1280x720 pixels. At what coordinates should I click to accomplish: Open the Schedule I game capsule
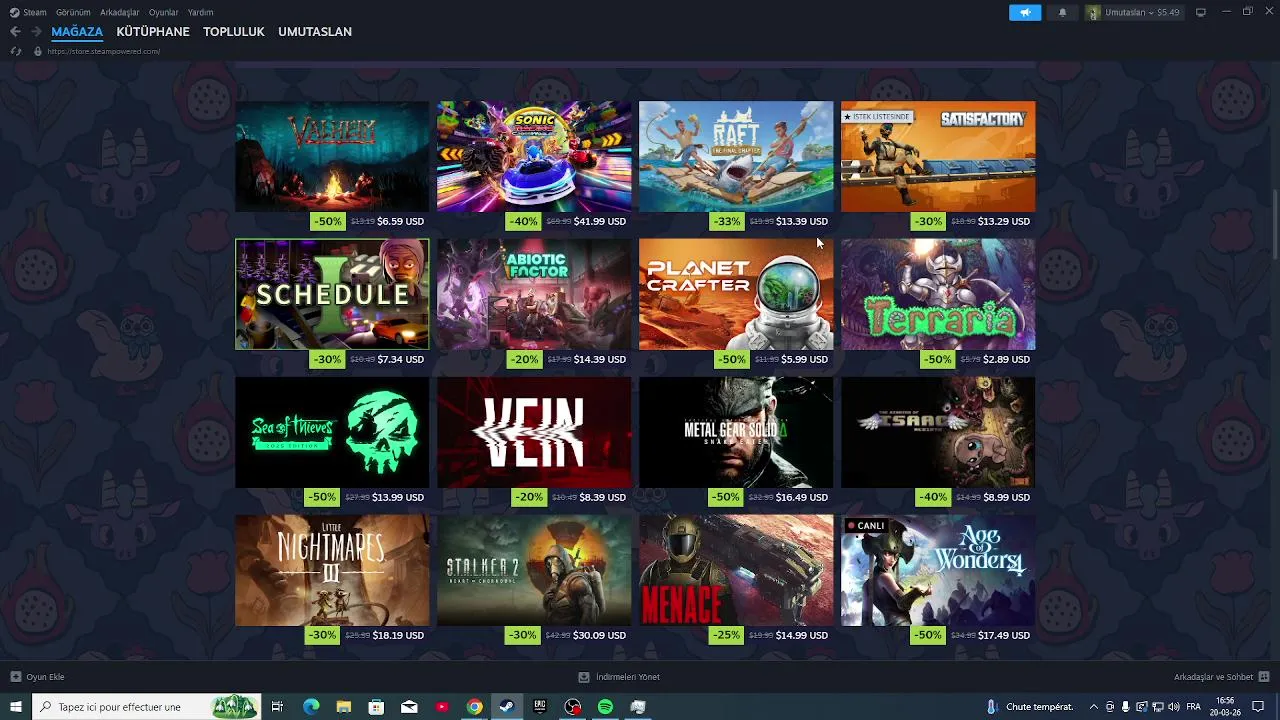click(x=332, y=294)
